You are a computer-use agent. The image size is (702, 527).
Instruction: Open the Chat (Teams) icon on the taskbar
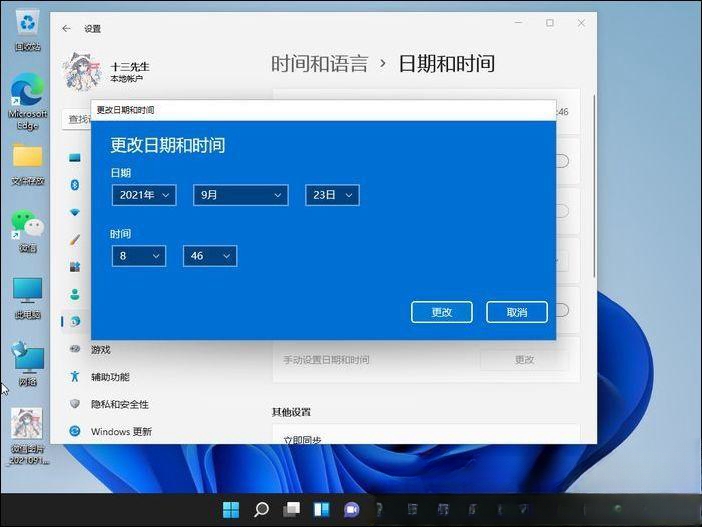(x=352, y=510)
